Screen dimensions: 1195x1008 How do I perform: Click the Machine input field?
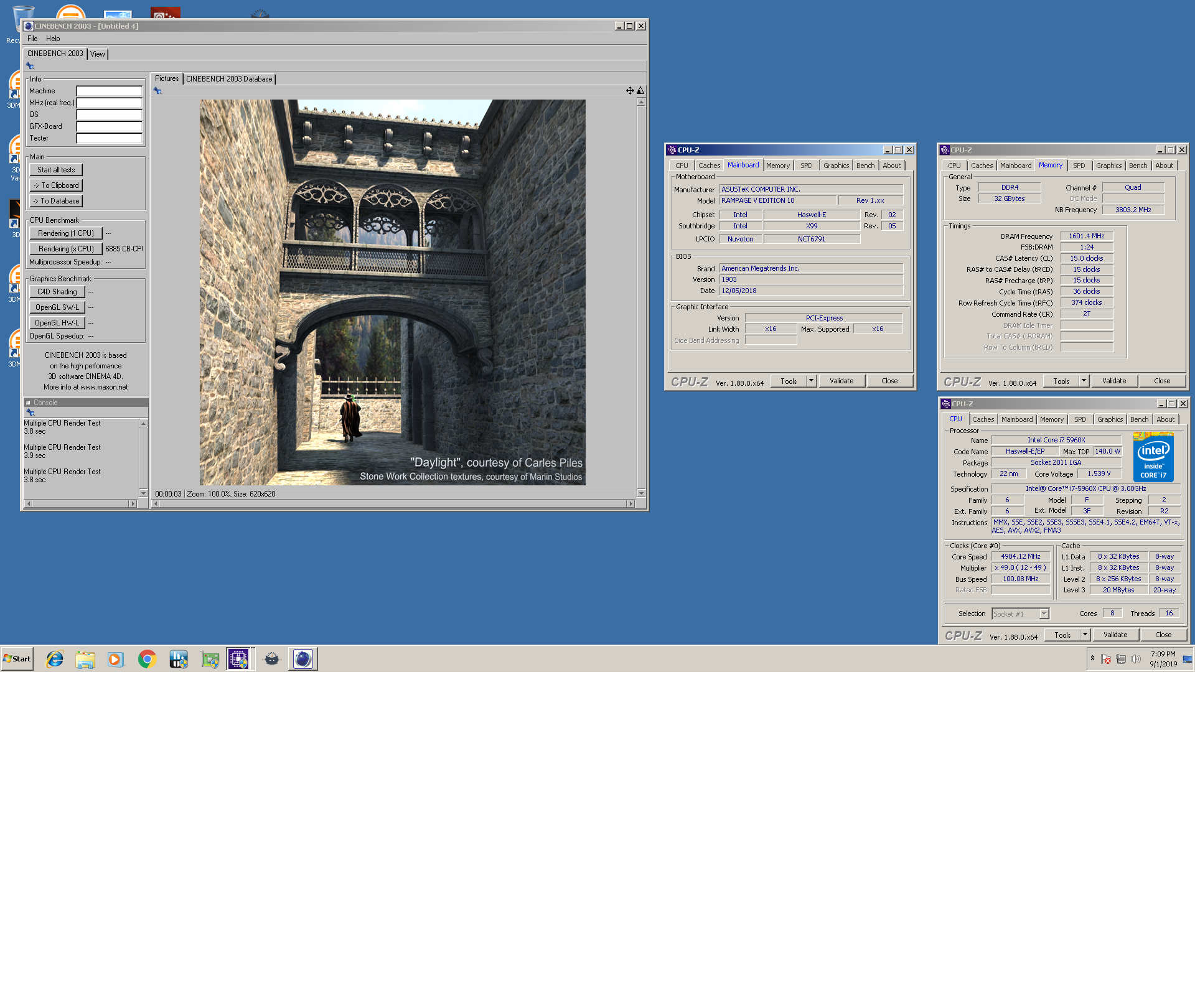[110, 91]
